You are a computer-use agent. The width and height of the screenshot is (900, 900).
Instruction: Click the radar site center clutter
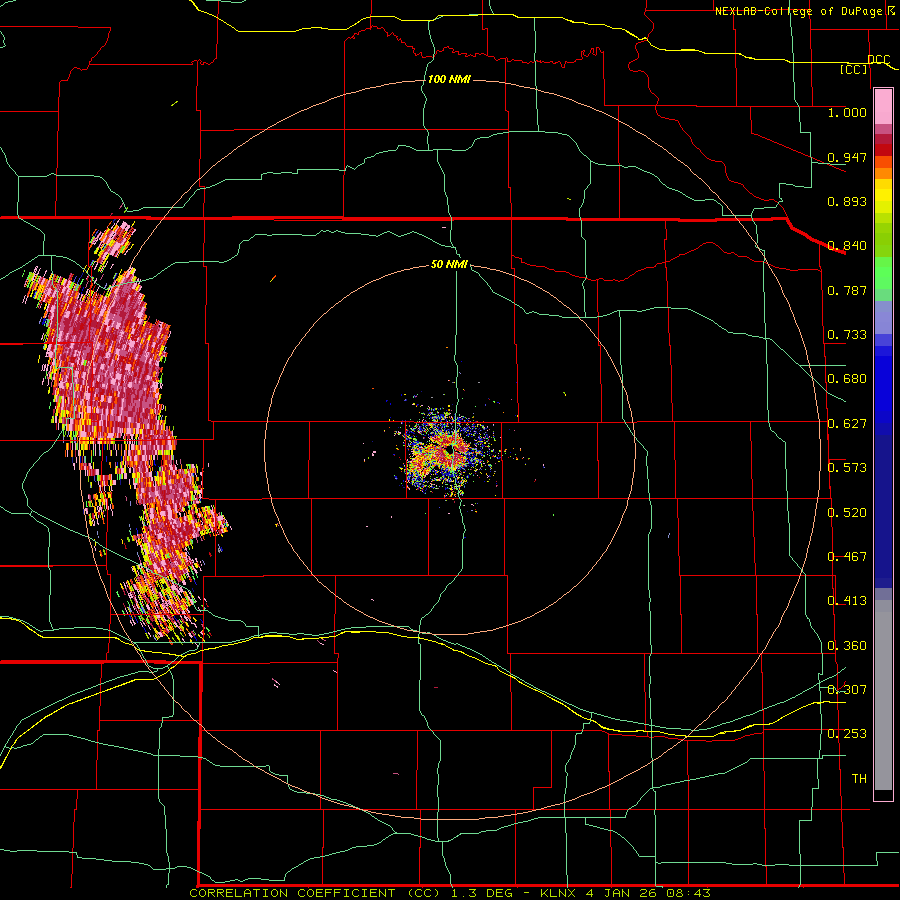[x=449, y=451]
